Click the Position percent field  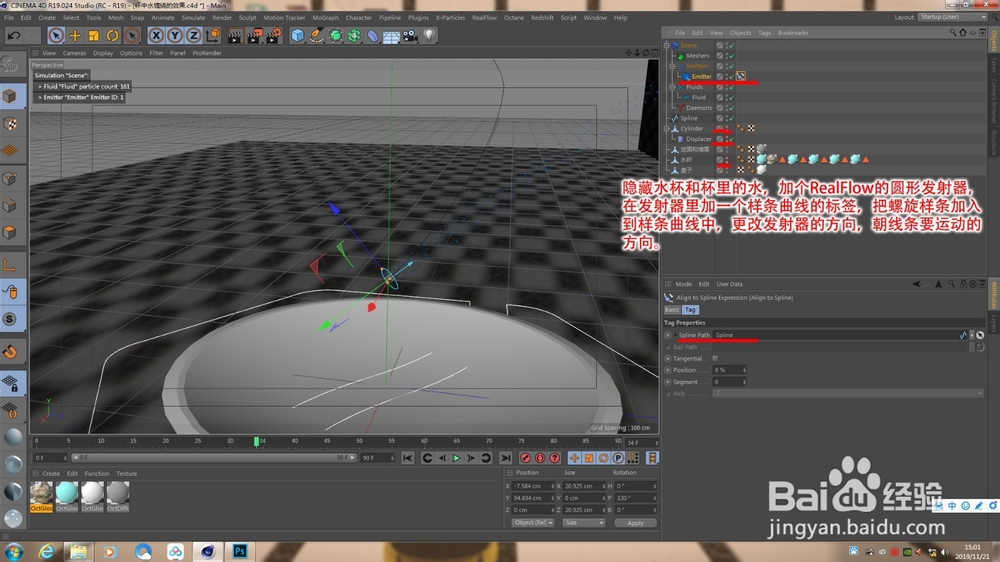[729, 370]
